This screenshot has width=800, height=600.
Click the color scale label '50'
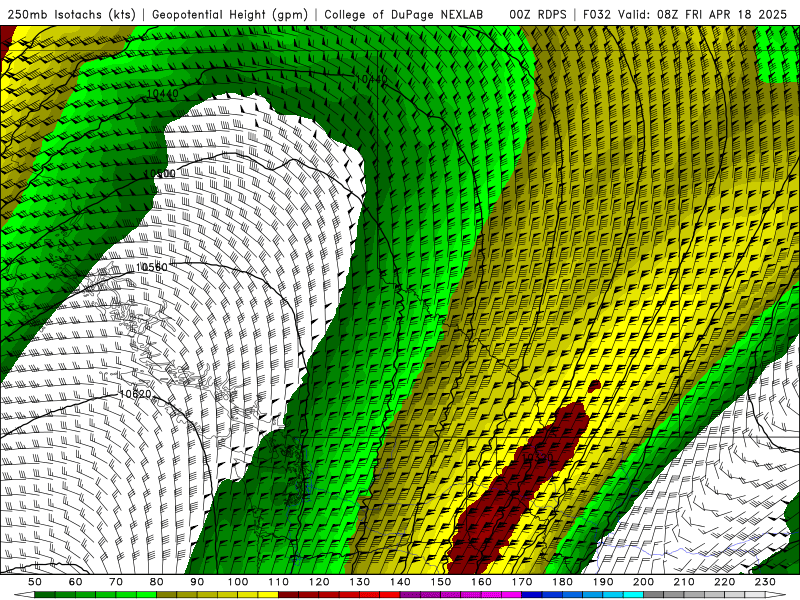(35, 582)
